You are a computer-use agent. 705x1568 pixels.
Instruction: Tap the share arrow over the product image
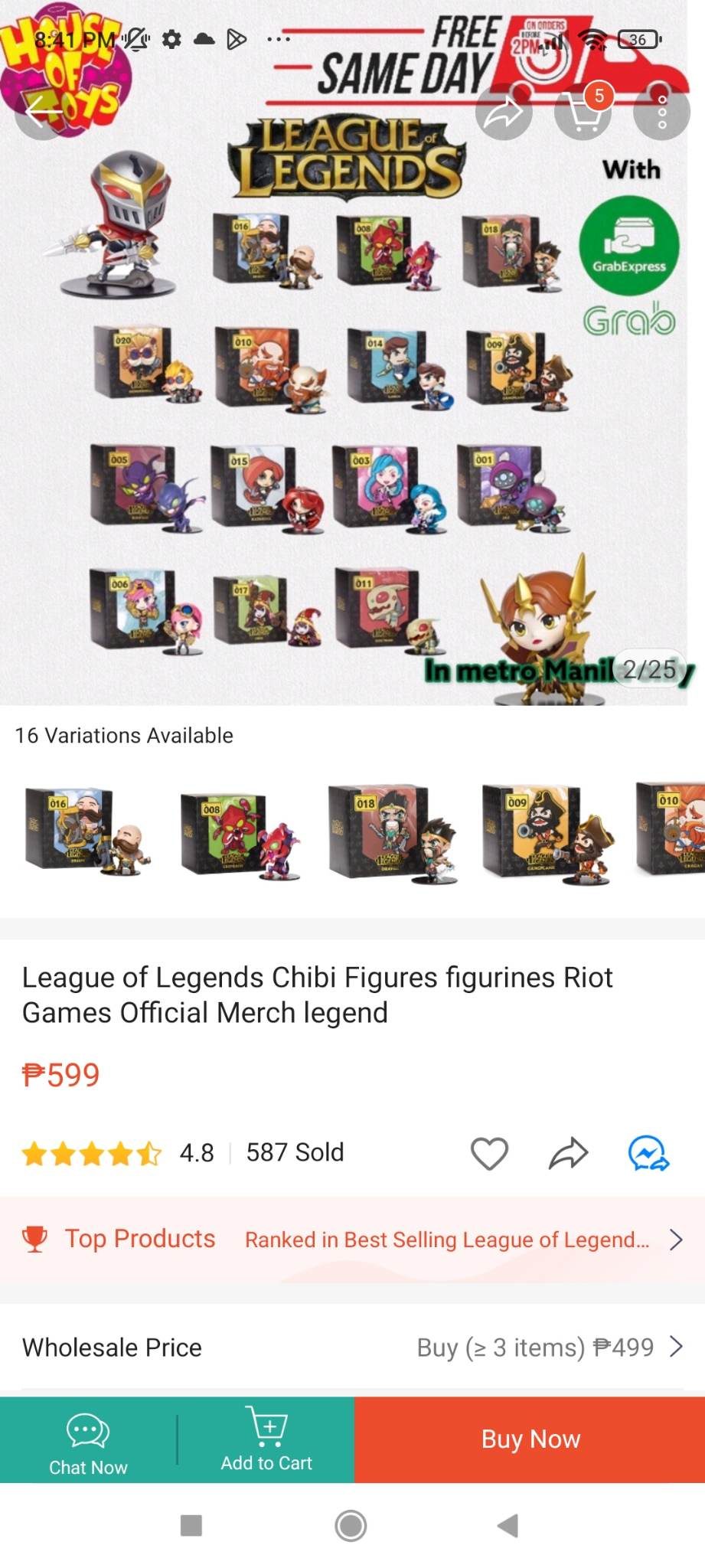504,112
